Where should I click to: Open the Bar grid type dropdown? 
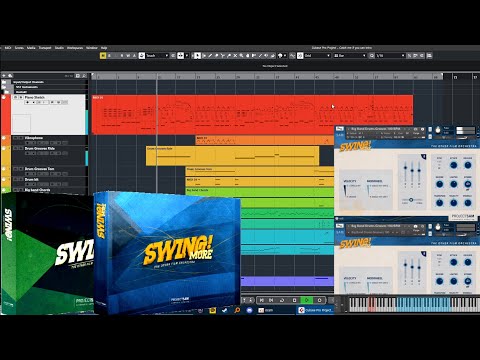350,56
